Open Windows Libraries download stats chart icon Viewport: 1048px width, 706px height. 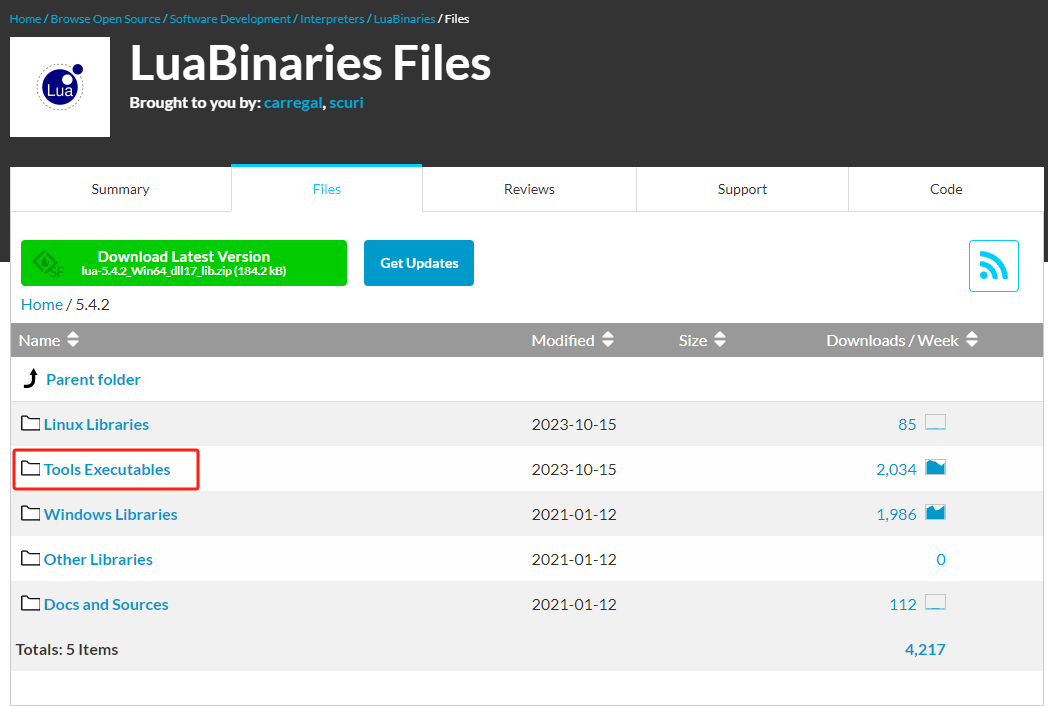coord(935,513)
